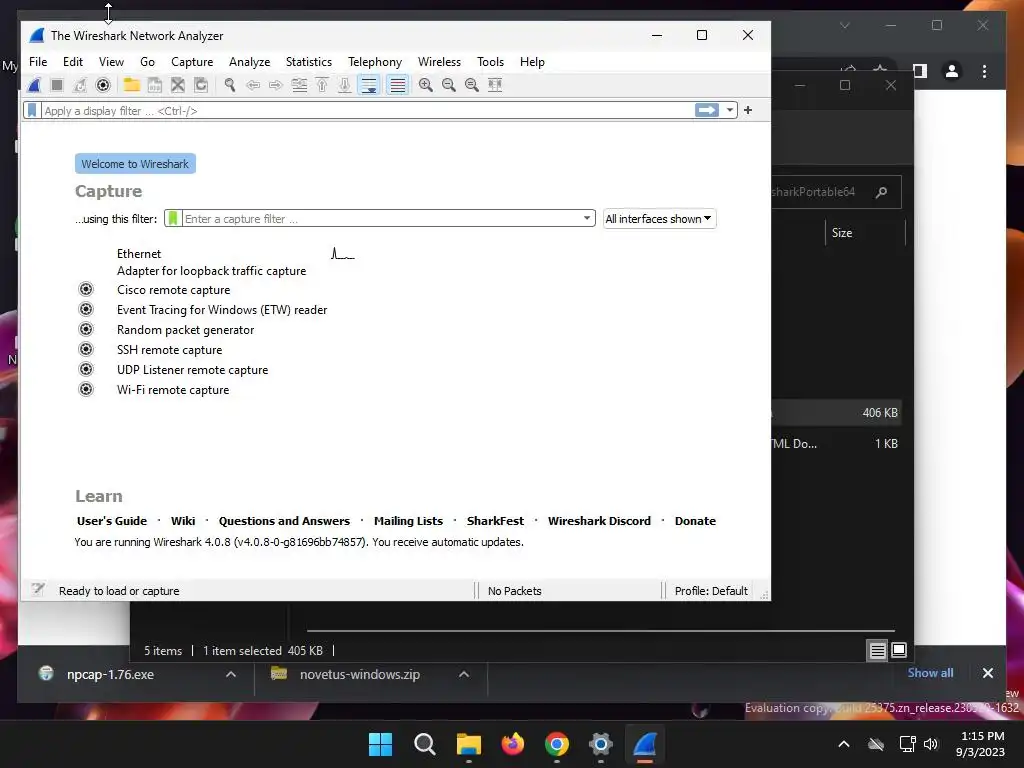Click Profile: Default in the status bar
Screen dimensions: 1024x768
[x=711, y=591]
